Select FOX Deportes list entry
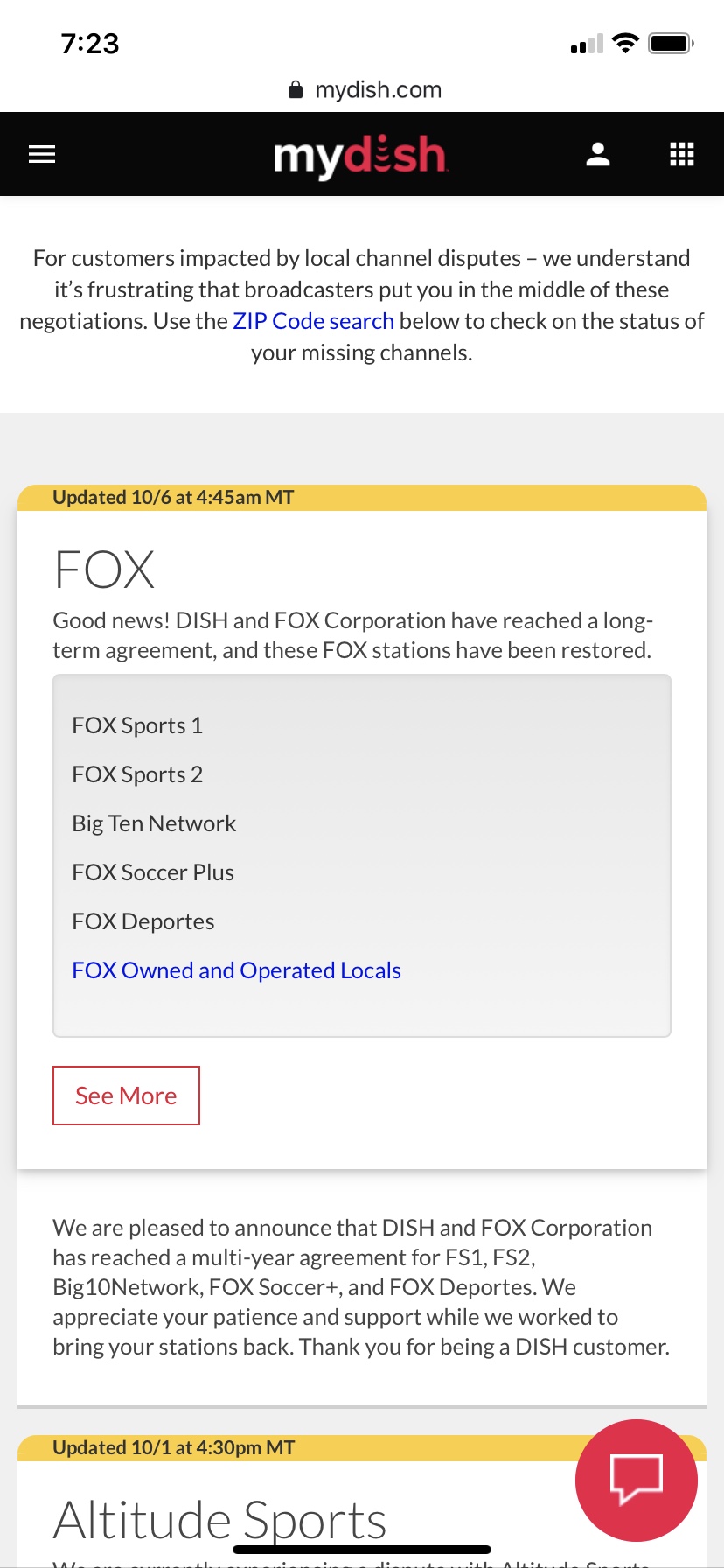 point(143,921)
